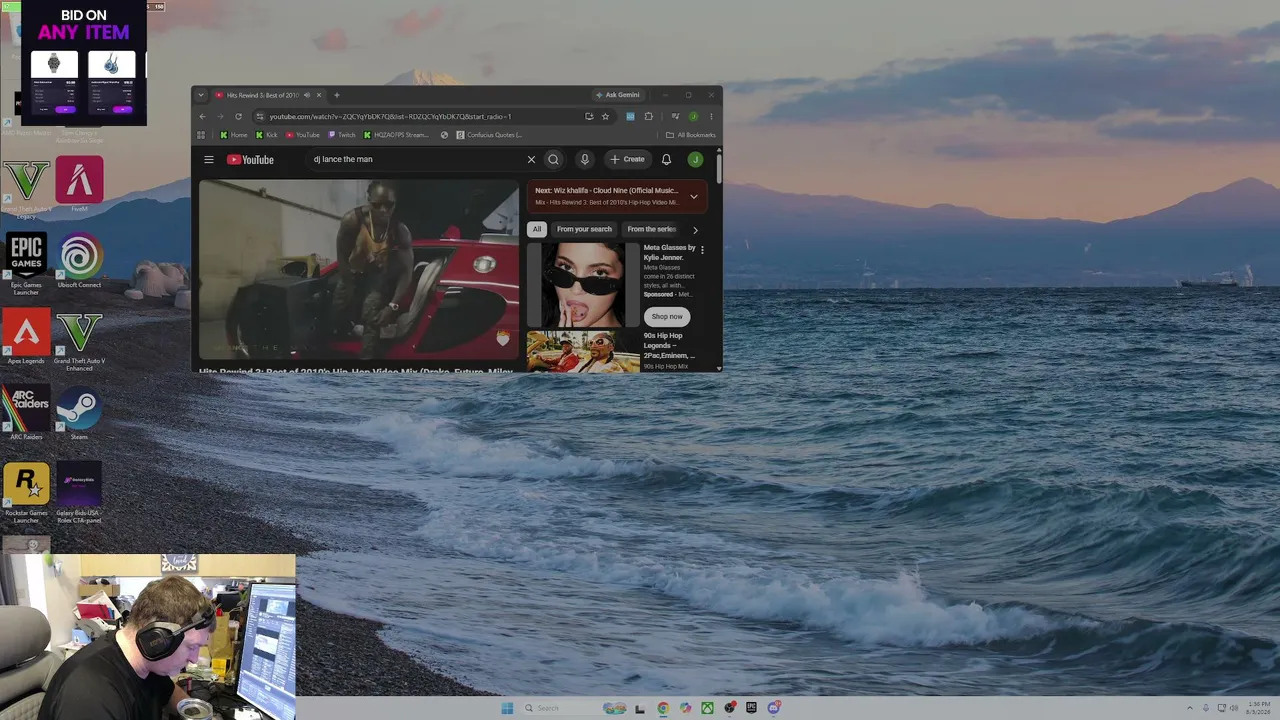Start YouTube voice search with the microphone
The width and height of the screenshot is (1280, 720).
[585, 159]
